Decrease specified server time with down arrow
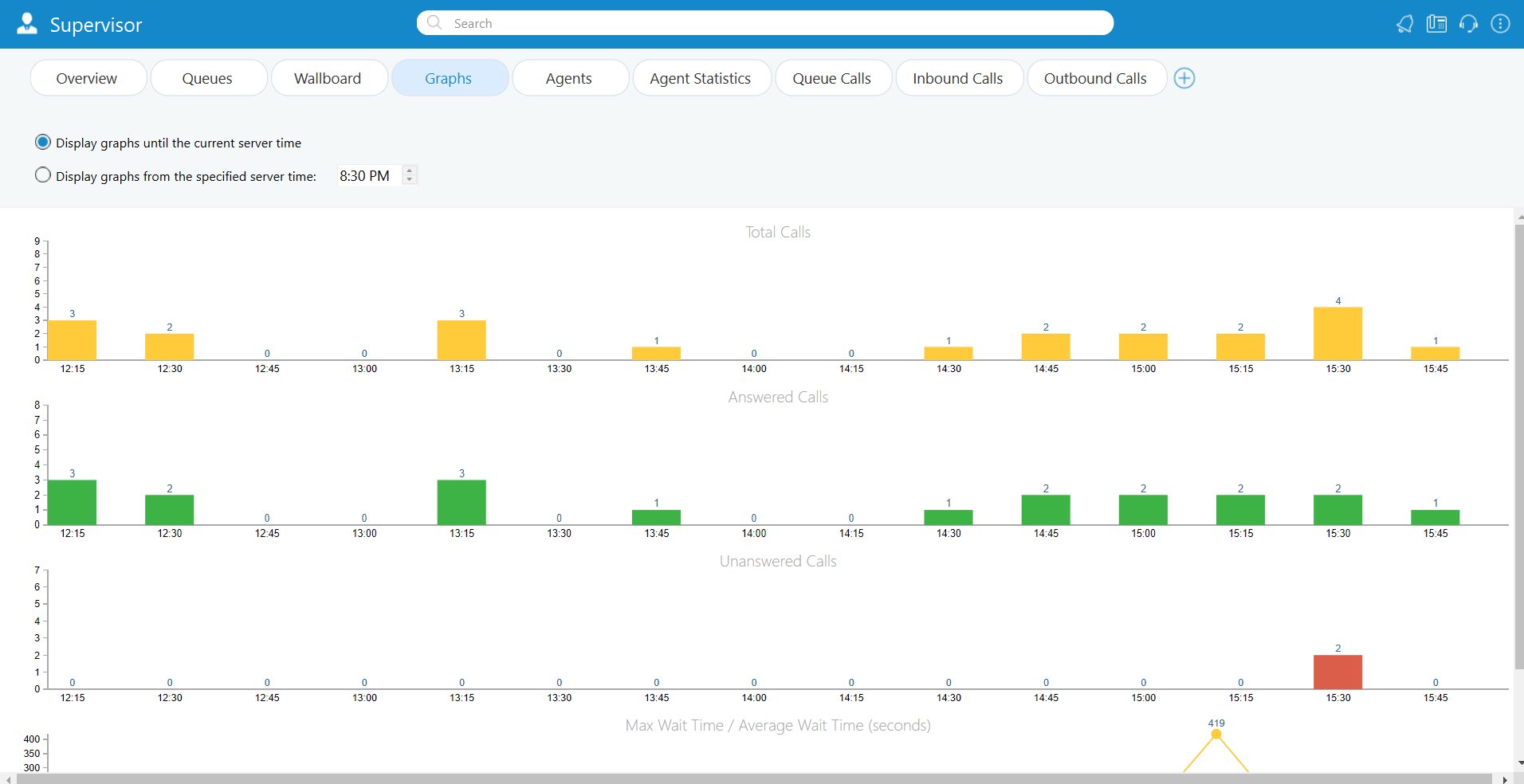The image size is (1524, 784). 410,180
